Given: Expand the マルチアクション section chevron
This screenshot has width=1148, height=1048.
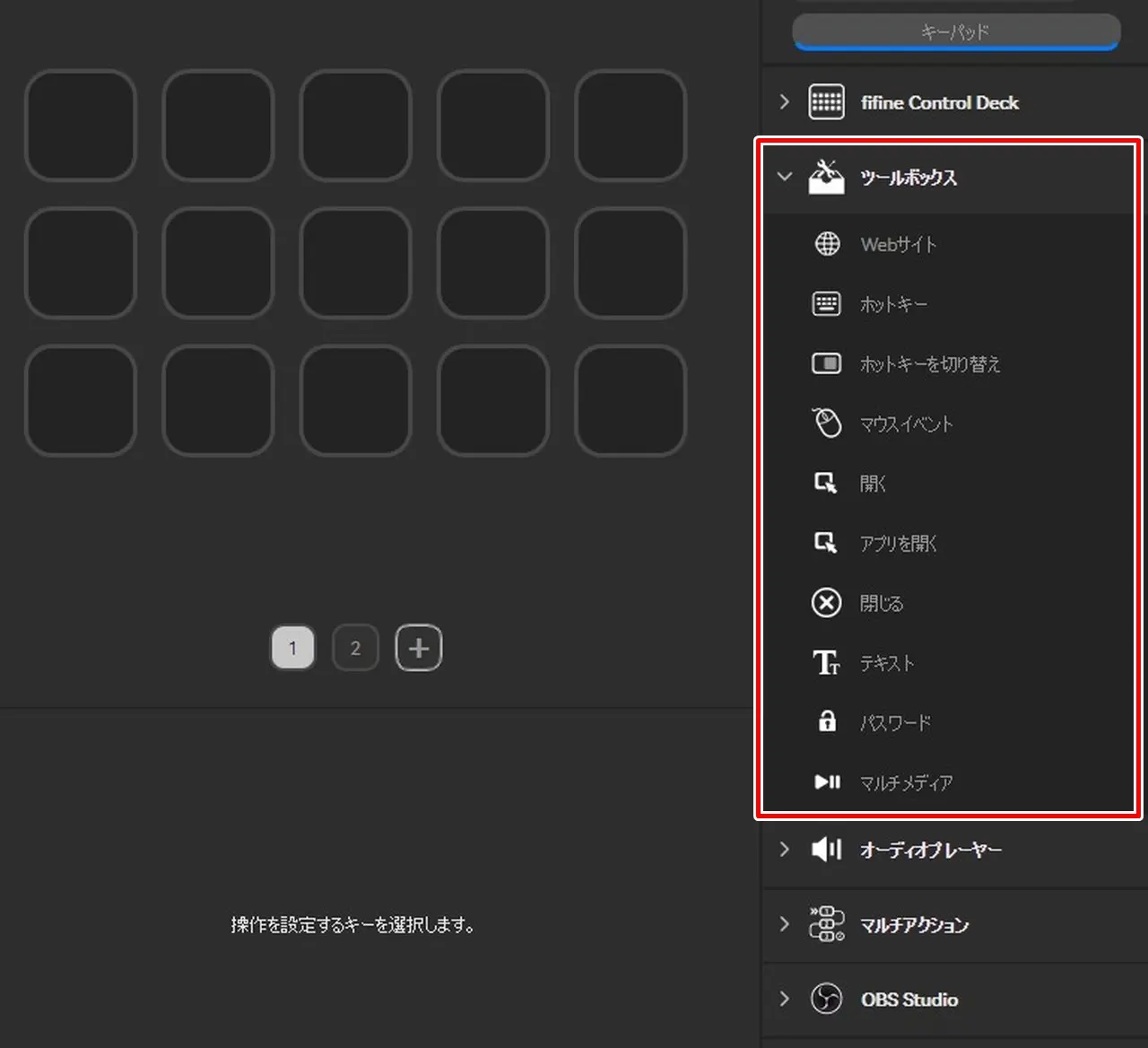Looking at the screenshot, I should pos(785,924).
